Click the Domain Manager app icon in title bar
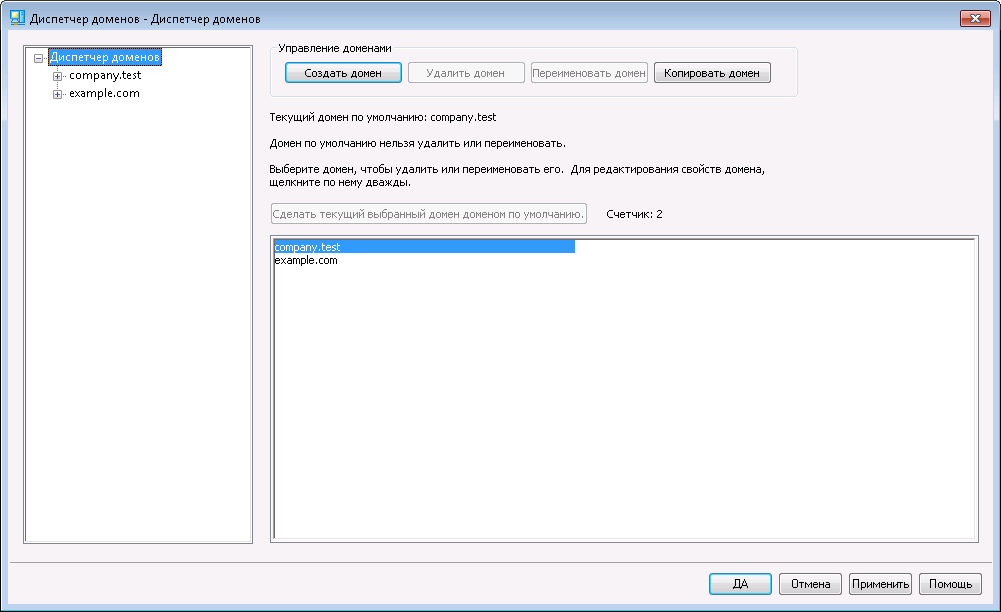The image size is (1001, 612). (x=17, y=18)
